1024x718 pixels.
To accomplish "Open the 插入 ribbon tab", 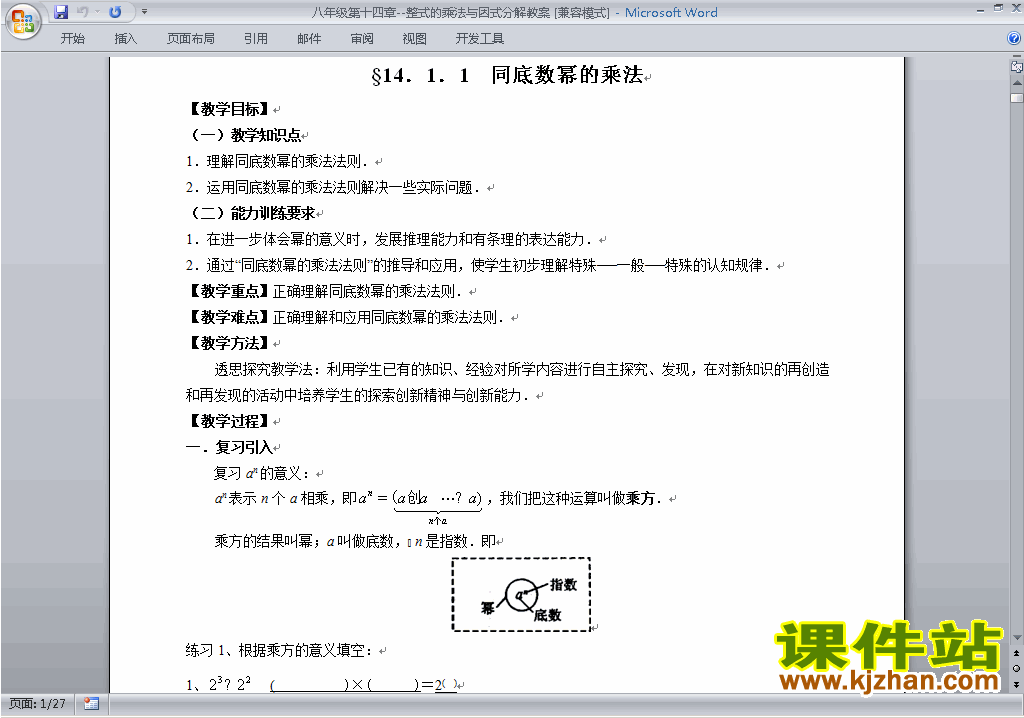I will [x=125, y=39].
